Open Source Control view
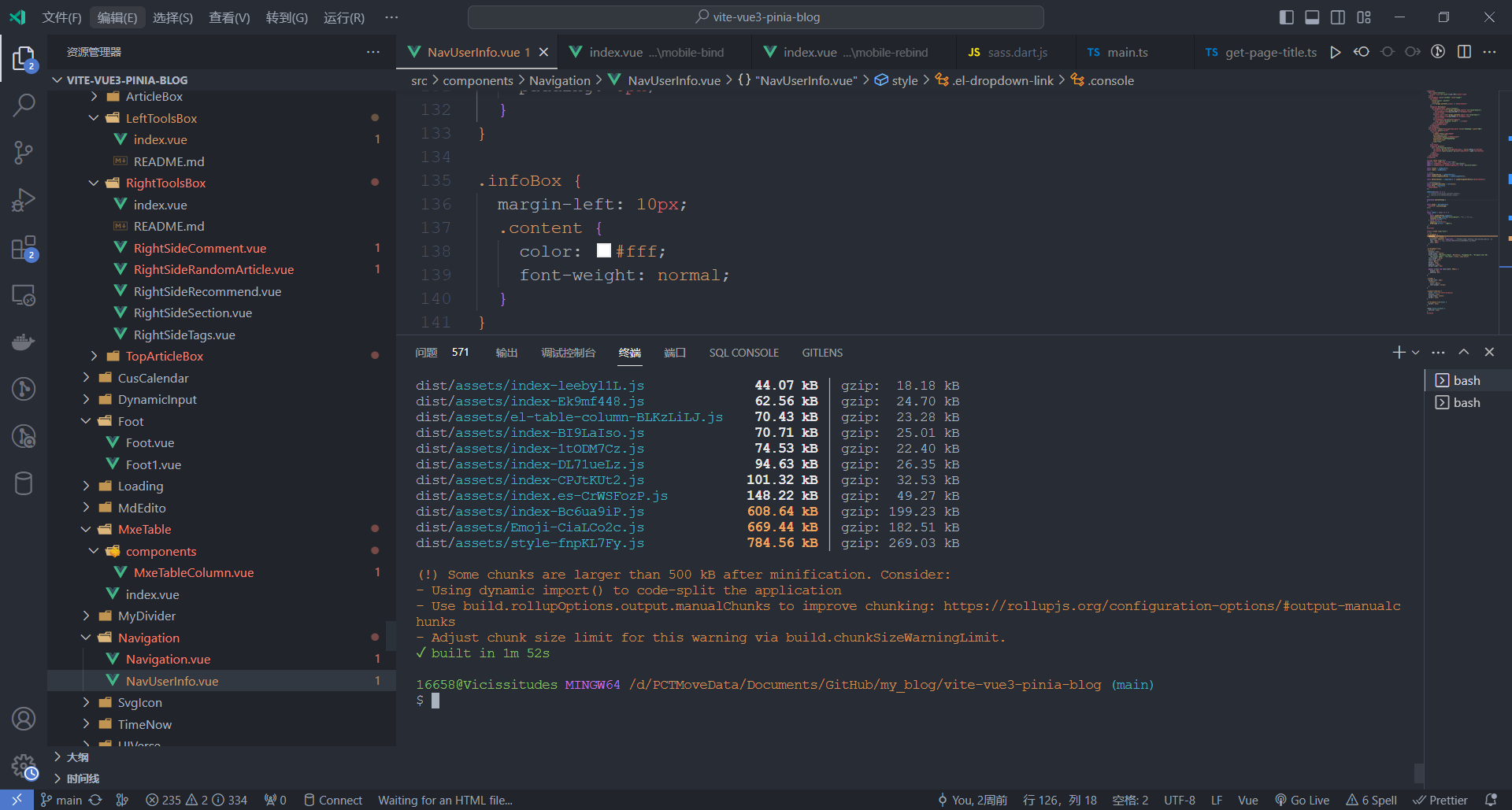 coord(24,152)
